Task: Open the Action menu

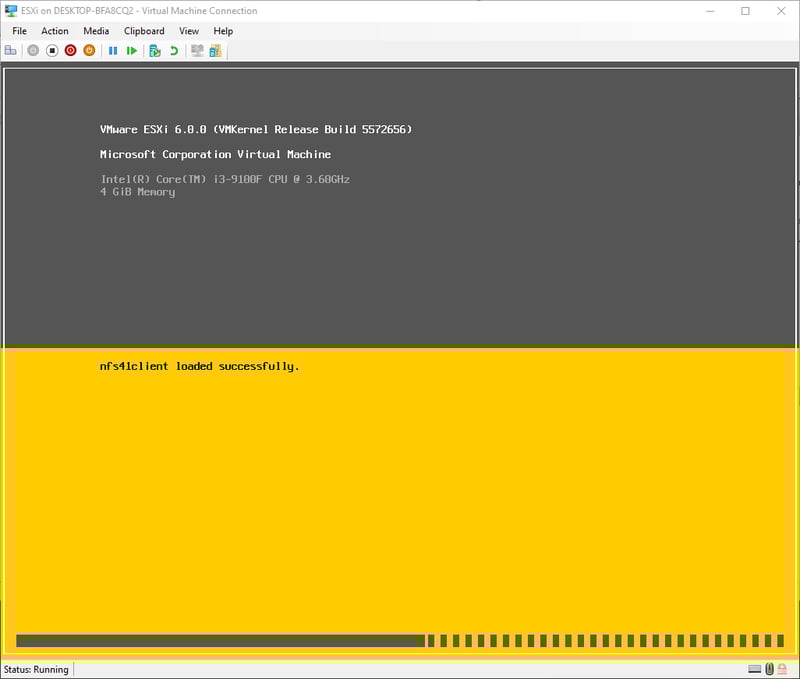Action: tap(55, 31)
